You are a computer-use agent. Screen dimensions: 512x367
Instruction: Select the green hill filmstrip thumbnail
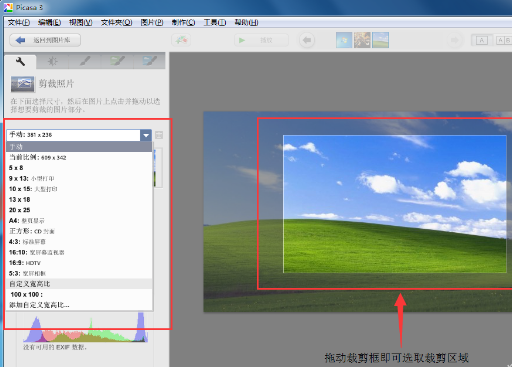coord(380,40)
